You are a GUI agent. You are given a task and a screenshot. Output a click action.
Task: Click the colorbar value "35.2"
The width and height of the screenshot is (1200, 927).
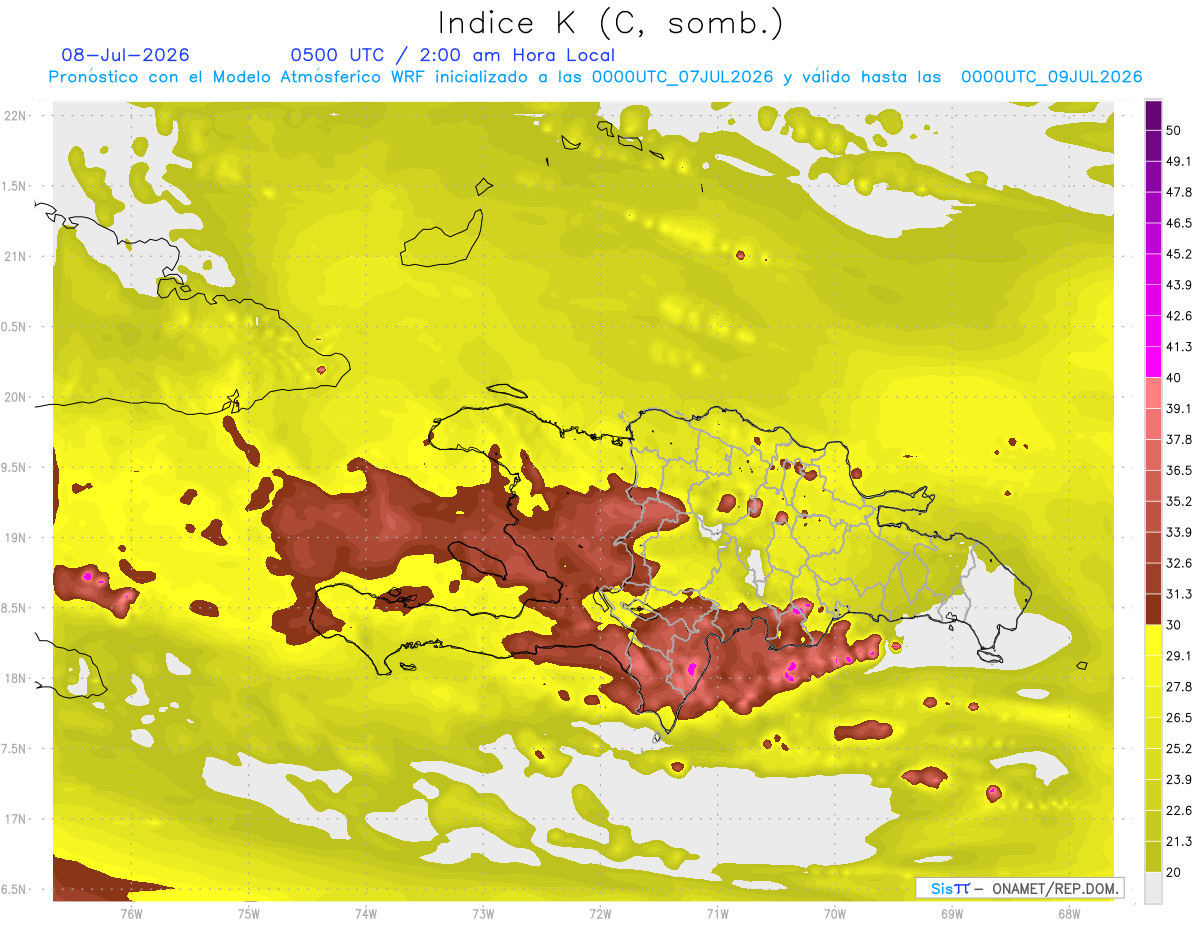coord(1179,501)
